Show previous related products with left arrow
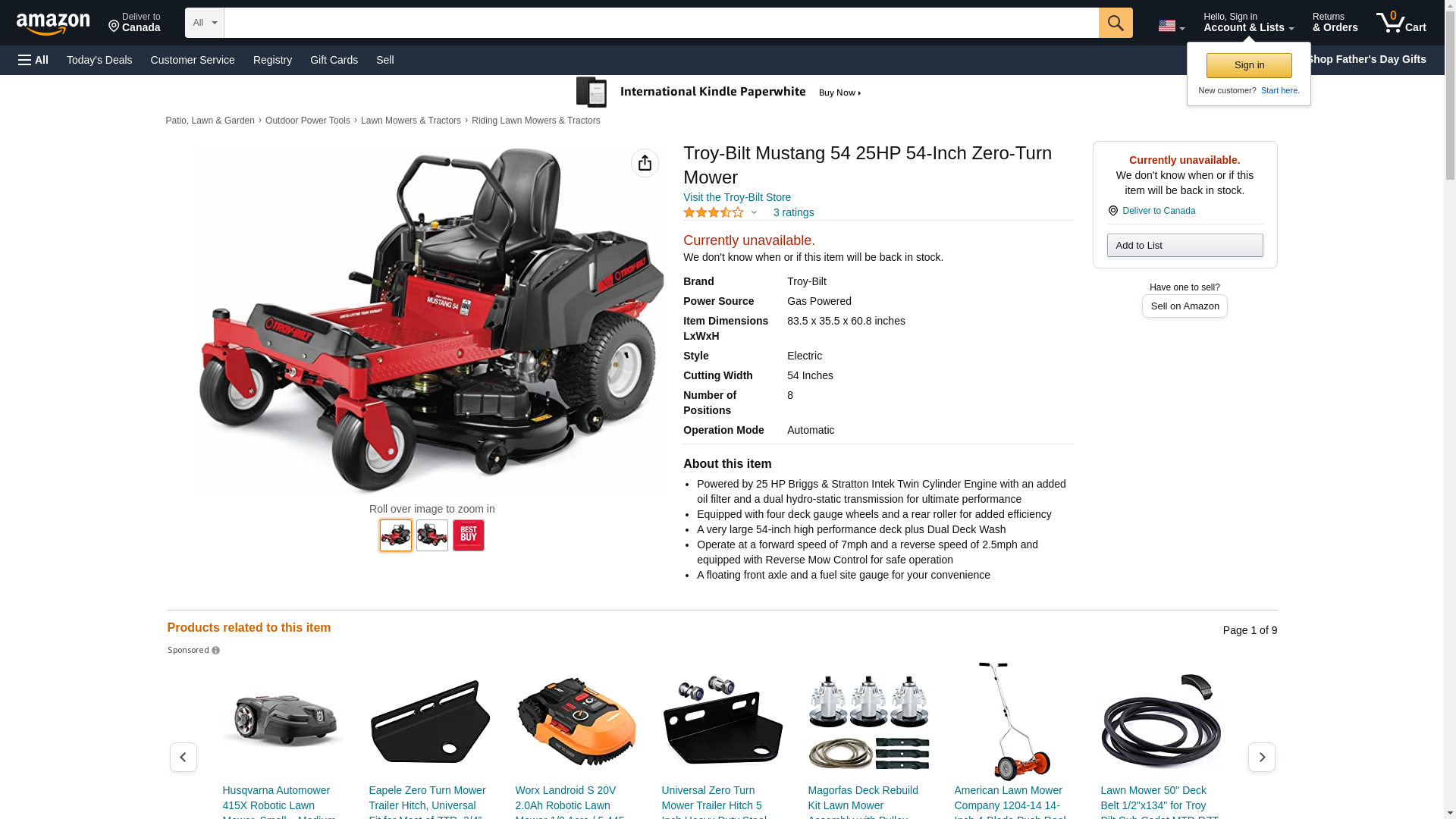Image resolution: width=1456 pixels, height=819 pixels. pyautogui.click(x=183, y=757)
